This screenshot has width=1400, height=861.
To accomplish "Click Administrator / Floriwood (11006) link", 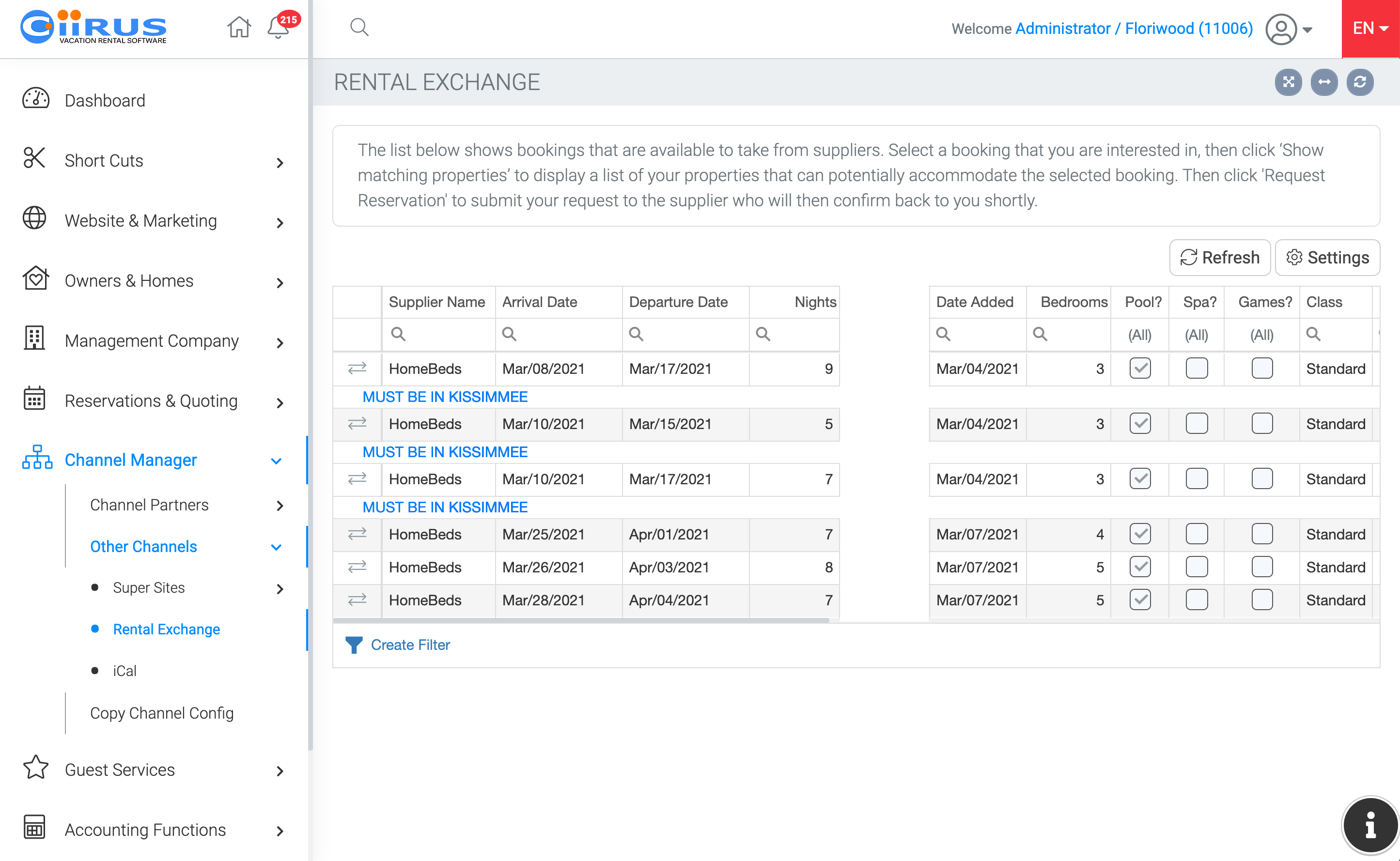I will [x=1134, y=29].
